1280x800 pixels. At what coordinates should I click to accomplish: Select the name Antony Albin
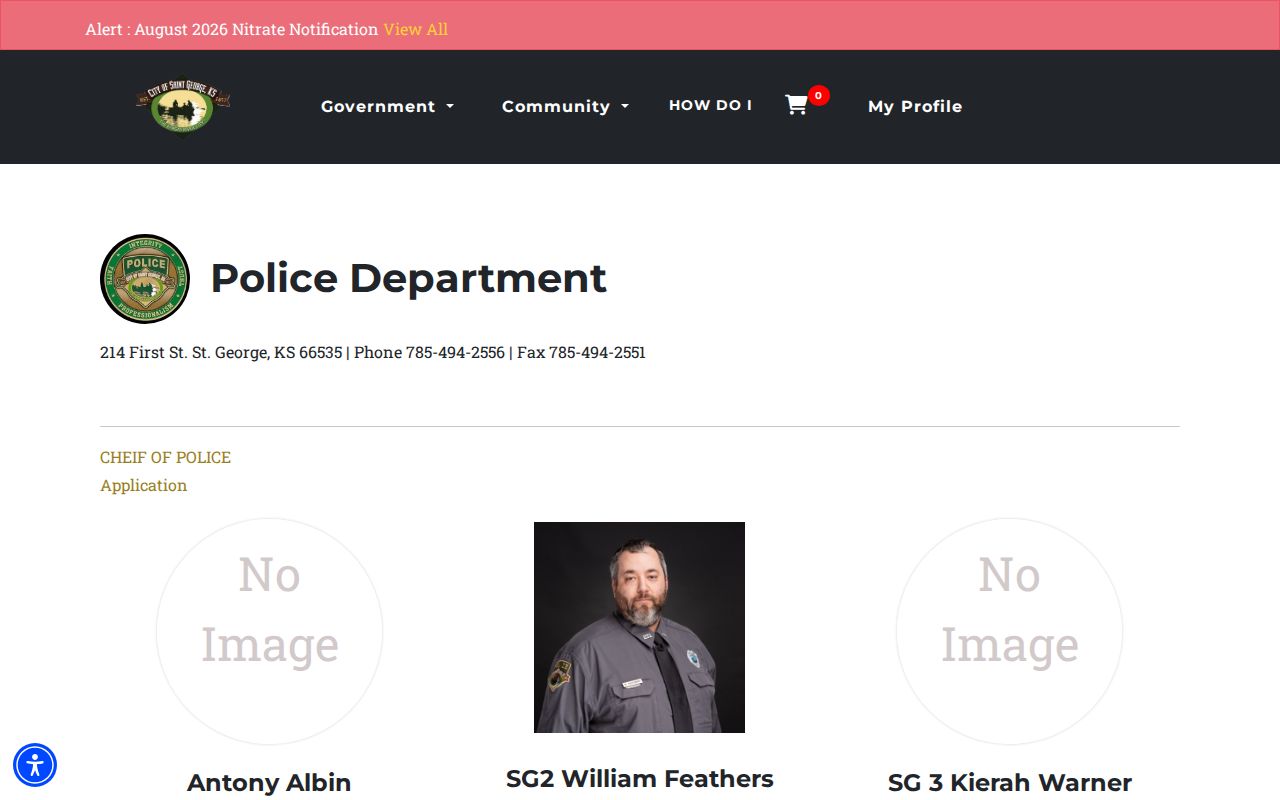[x=269, y=783]
